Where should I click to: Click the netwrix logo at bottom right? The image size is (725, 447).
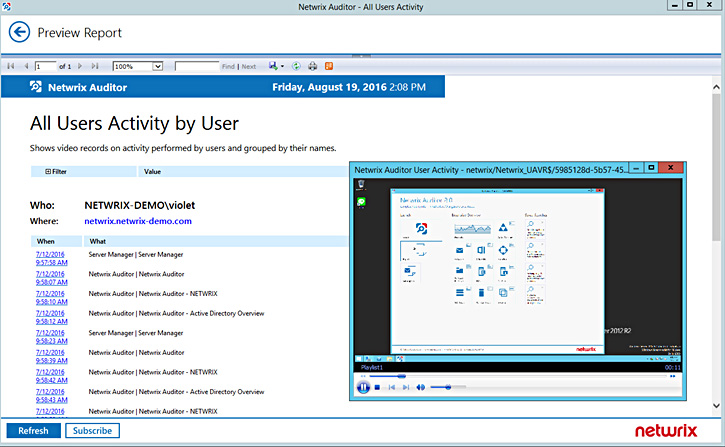(x=666, y=431)
